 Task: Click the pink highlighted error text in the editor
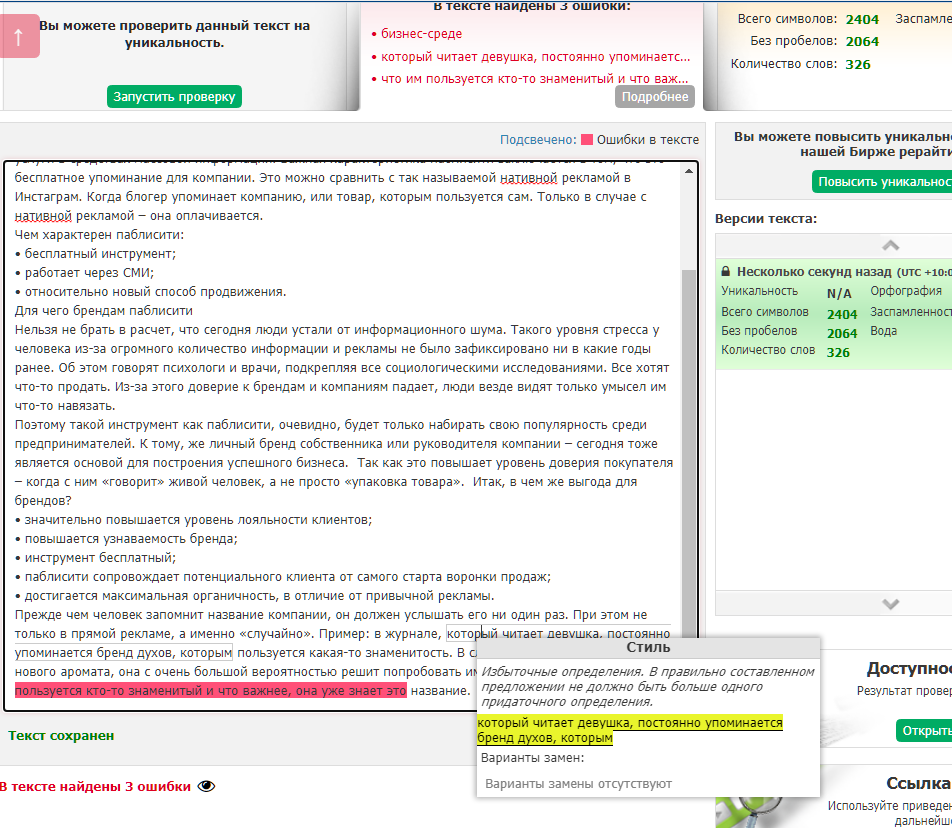click(210, 690)
